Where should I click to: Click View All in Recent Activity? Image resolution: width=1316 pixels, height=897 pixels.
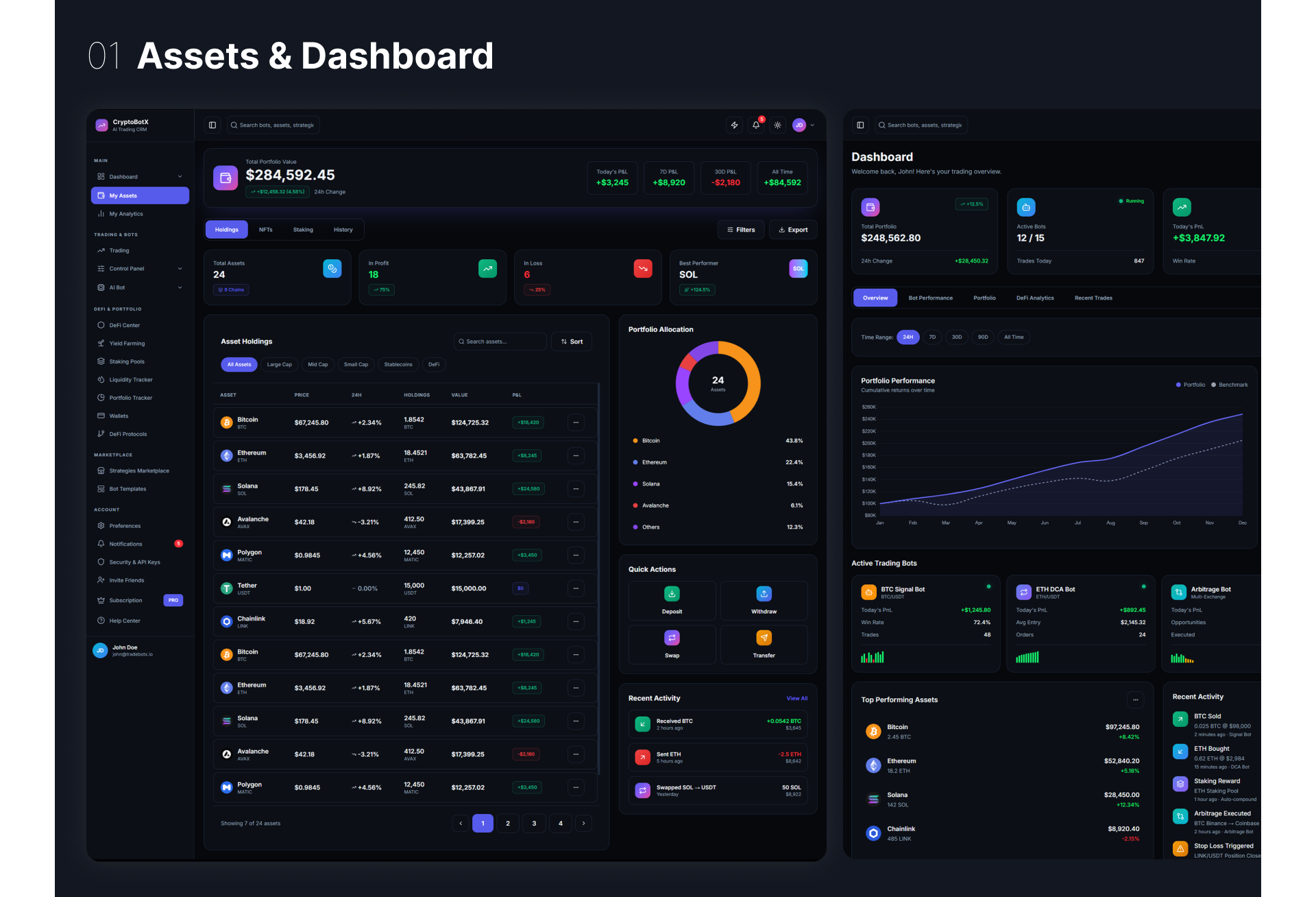[x=797, y=698]
